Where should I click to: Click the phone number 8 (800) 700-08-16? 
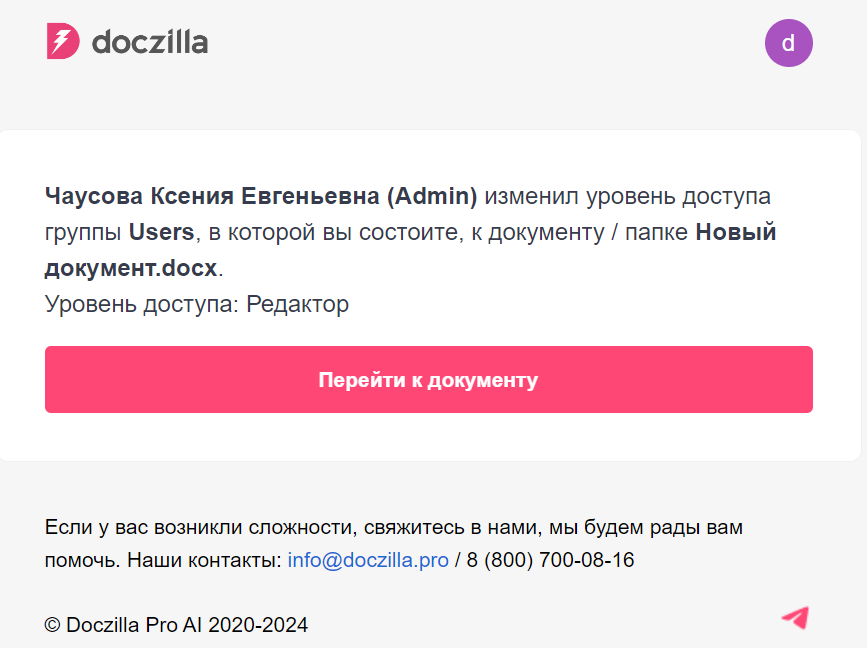tap(550, 560)
